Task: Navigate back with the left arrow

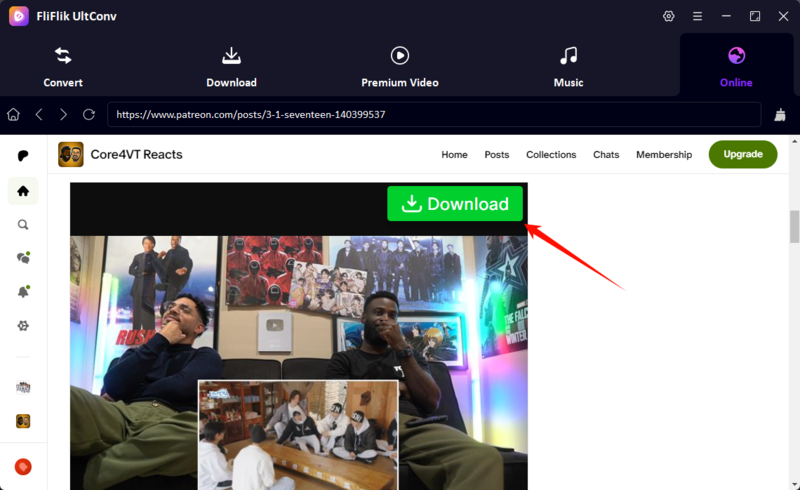Action: (39, 114)
